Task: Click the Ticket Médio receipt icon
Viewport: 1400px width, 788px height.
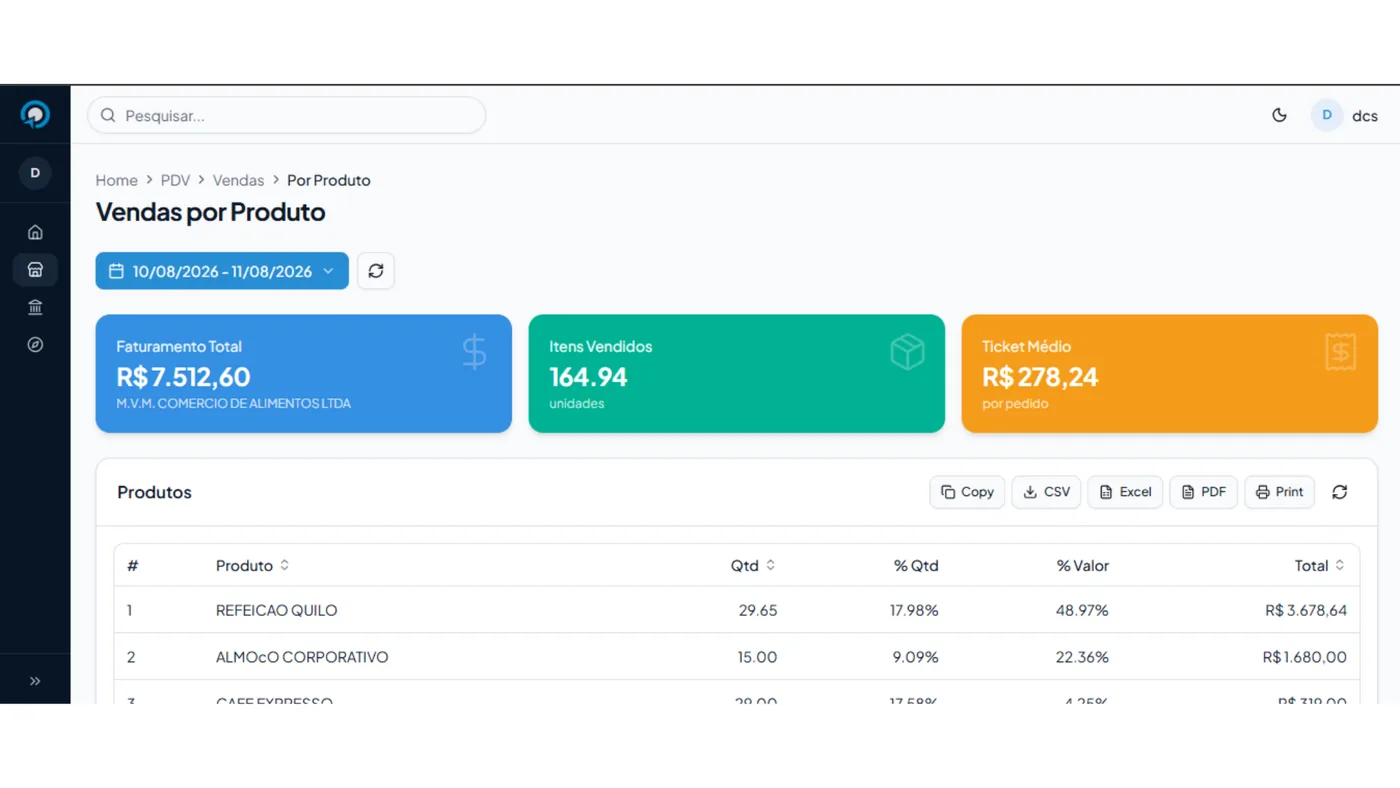Action: [x=1340, y=352]
